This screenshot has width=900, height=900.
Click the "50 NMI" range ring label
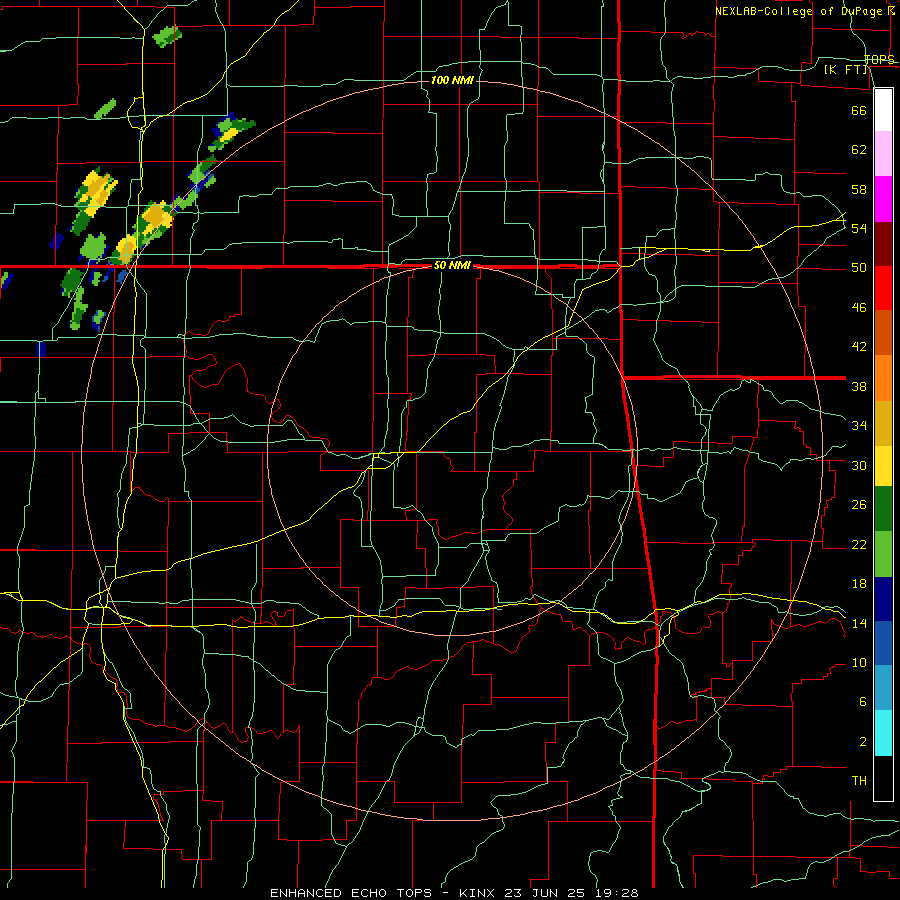pos(452,265)
